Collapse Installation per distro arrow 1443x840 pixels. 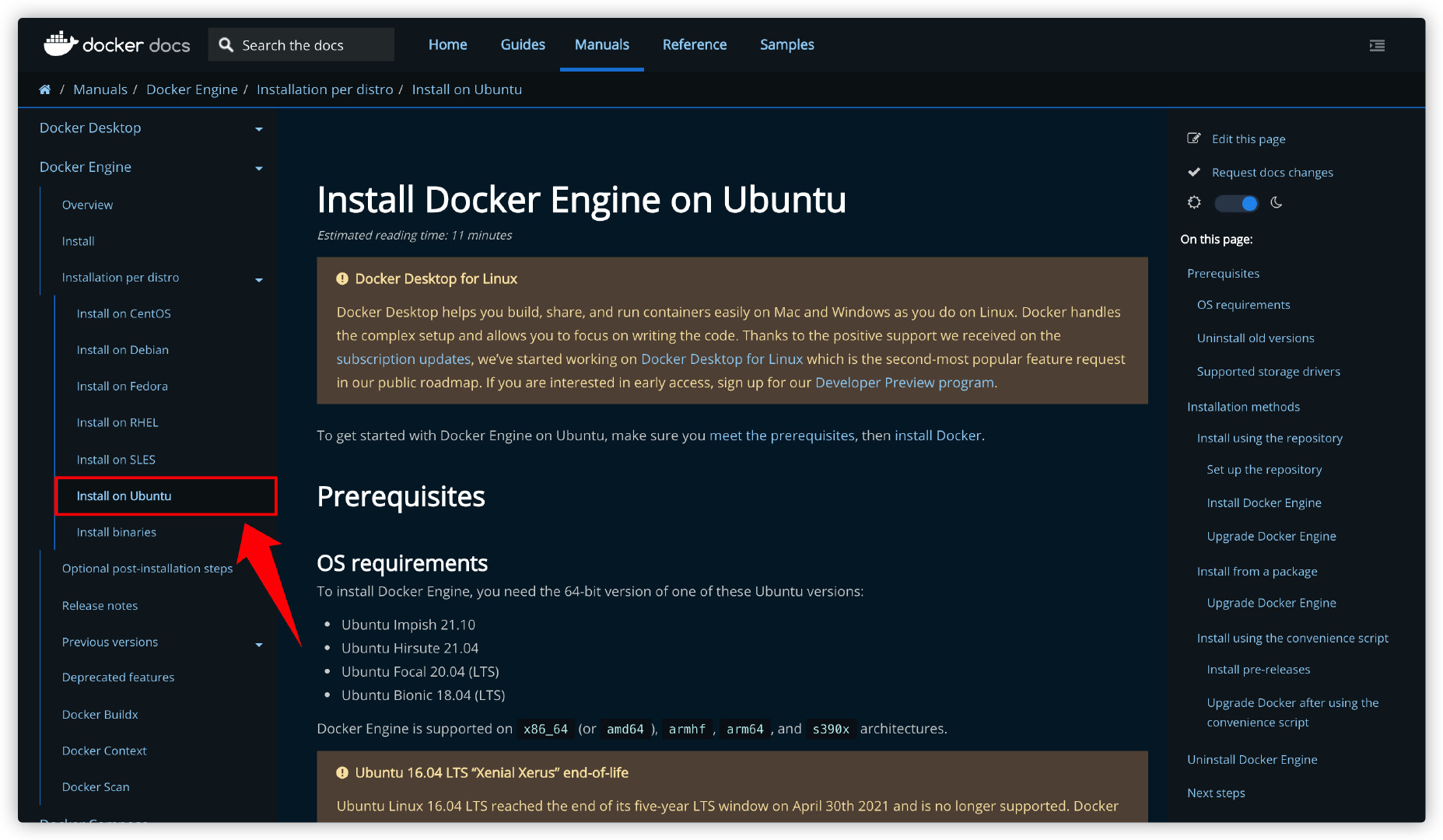259,279
